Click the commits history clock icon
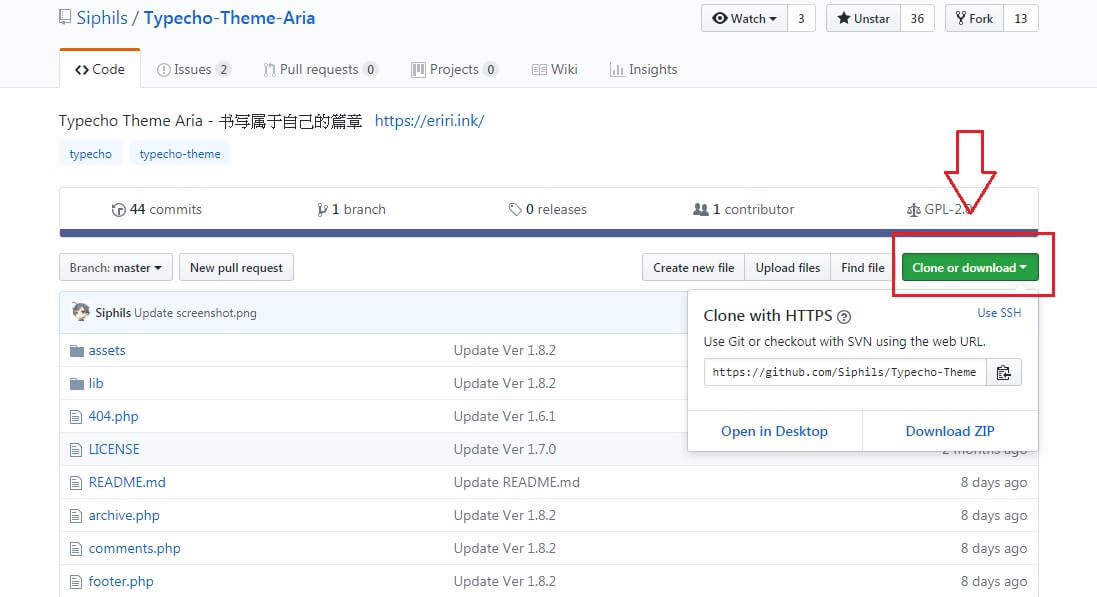This screenshot has width=1097, height=597. 118,209
